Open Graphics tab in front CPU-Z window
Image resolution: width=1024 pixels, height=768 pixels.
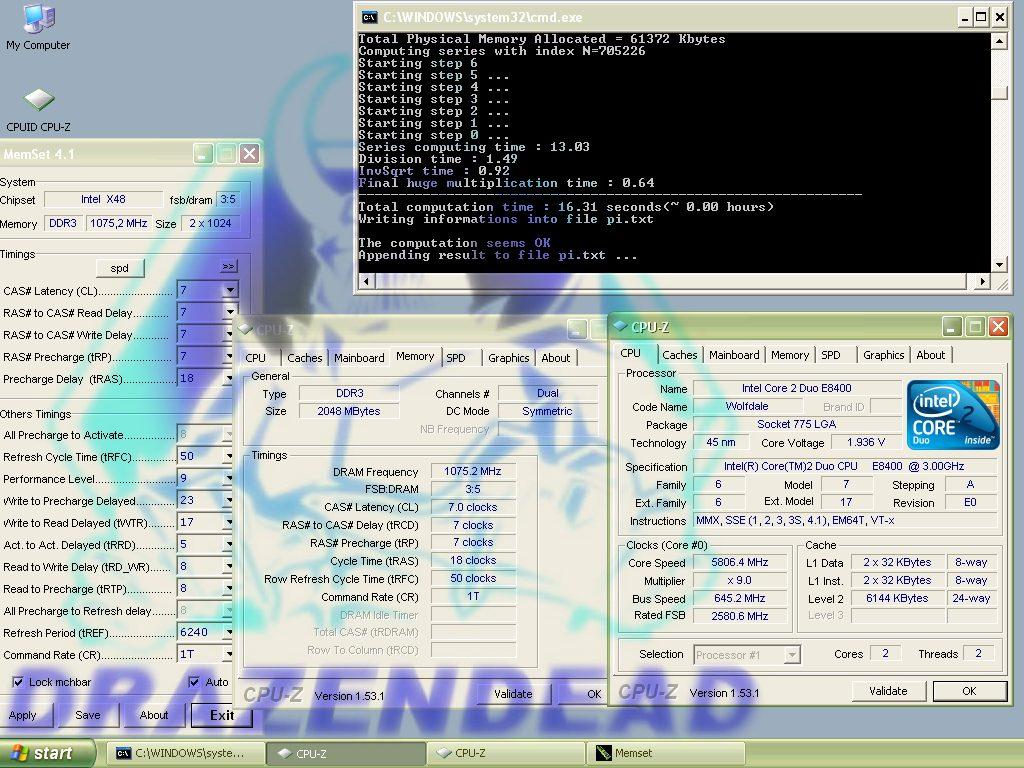(x=884, y=355)
